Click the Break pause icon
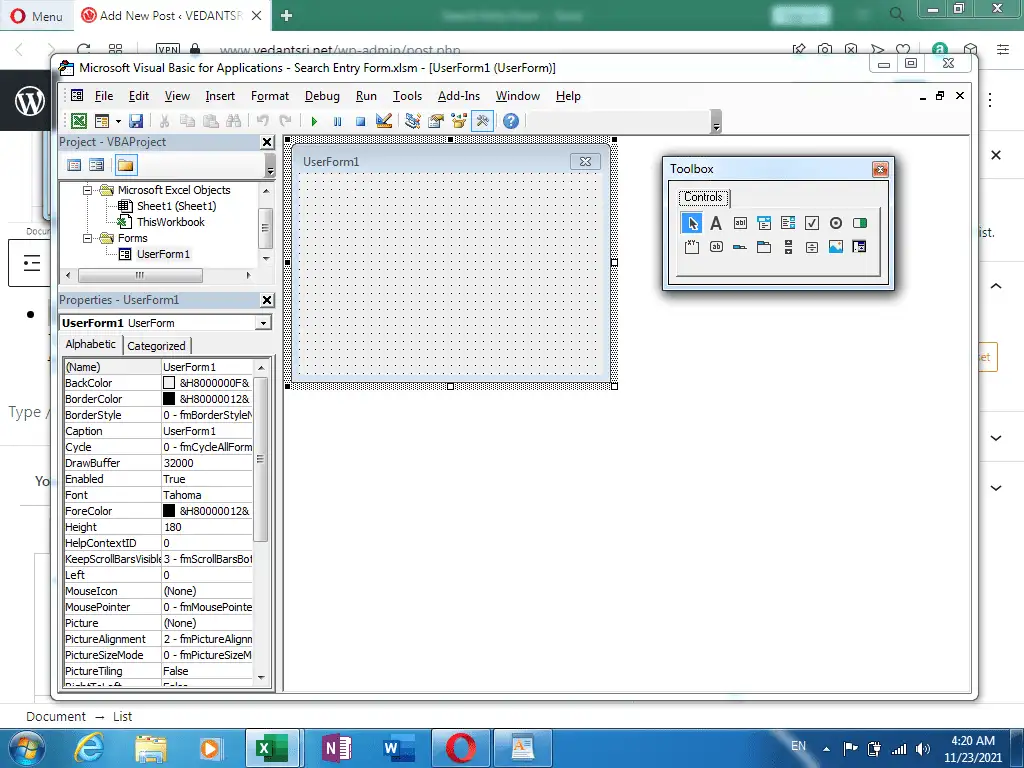Viewport: 1024px width, 768px height. [x=338, y=121]
